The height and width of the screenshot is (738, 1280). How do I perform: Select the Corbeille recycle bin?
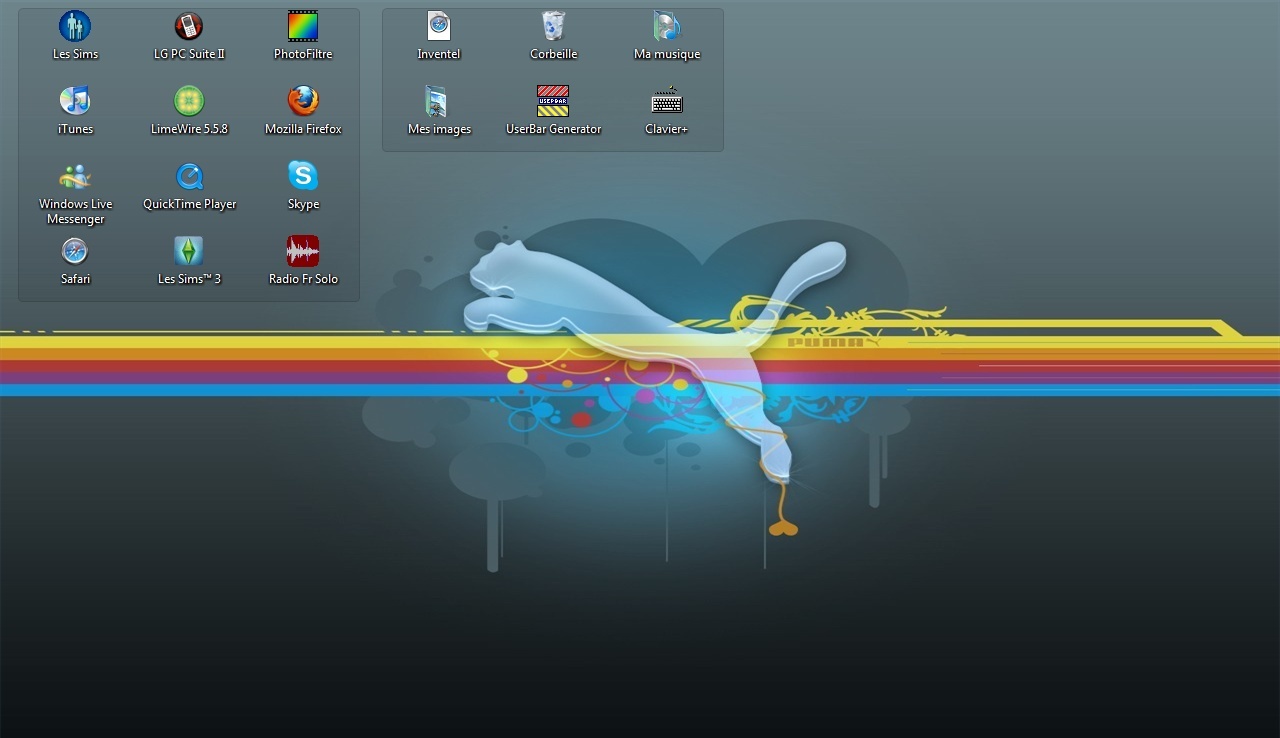coord(553,26)
